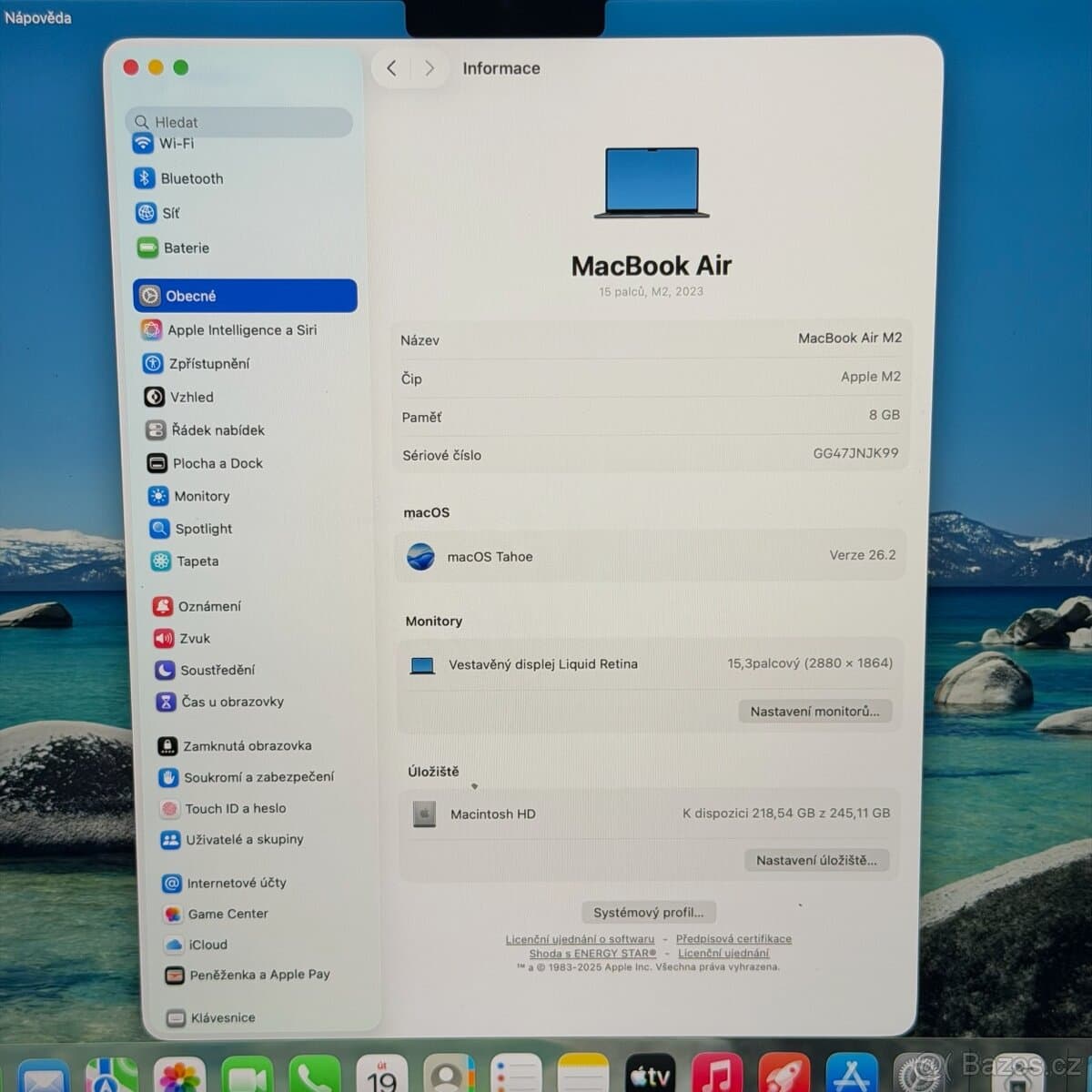The image size is (1092, 1092).
Task: Open Photos from the Dock
Action: coord(179,1077)
